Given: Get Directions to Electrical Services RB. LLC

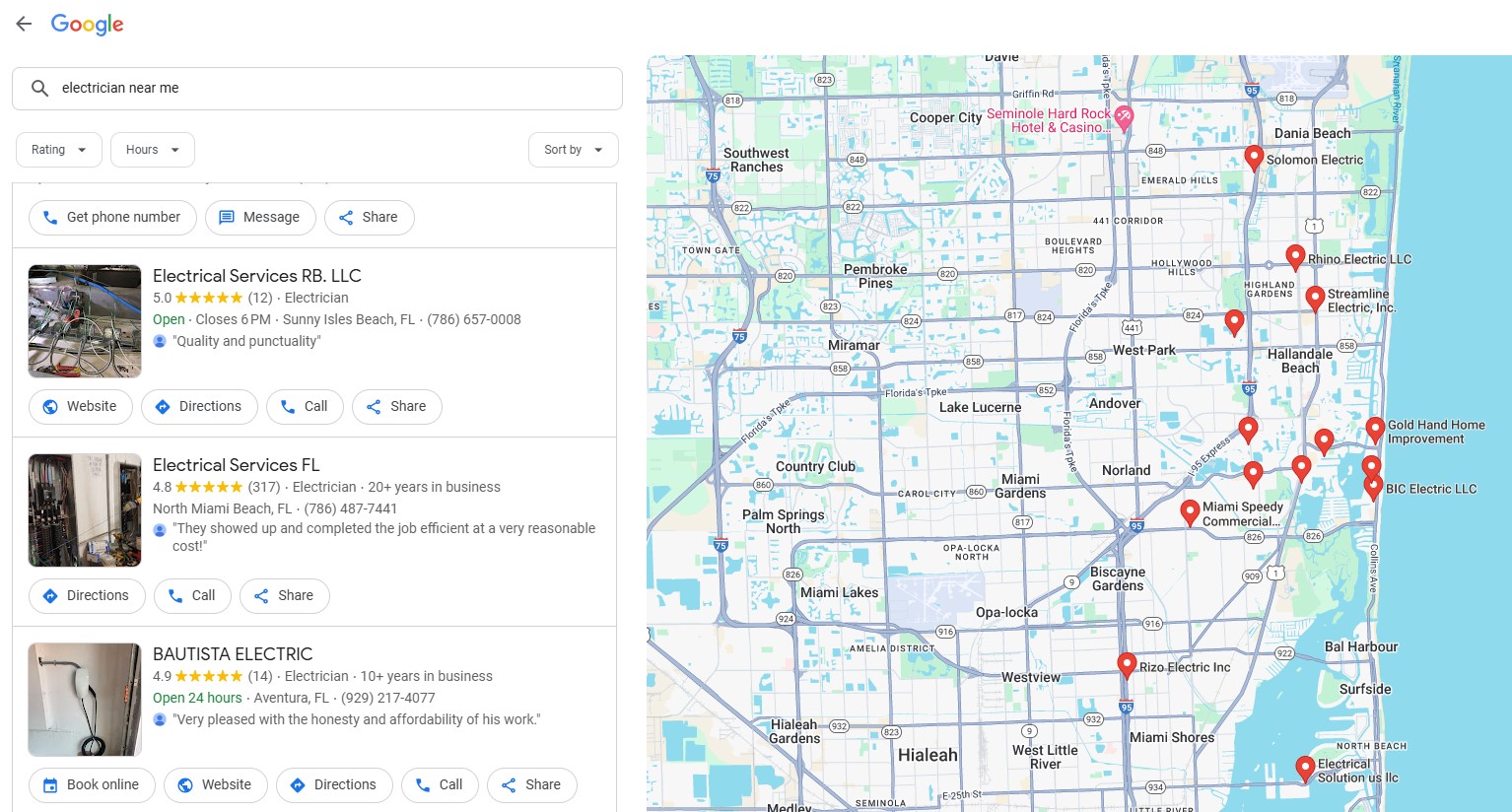Looking at the screenshot, I should [199, 407].
